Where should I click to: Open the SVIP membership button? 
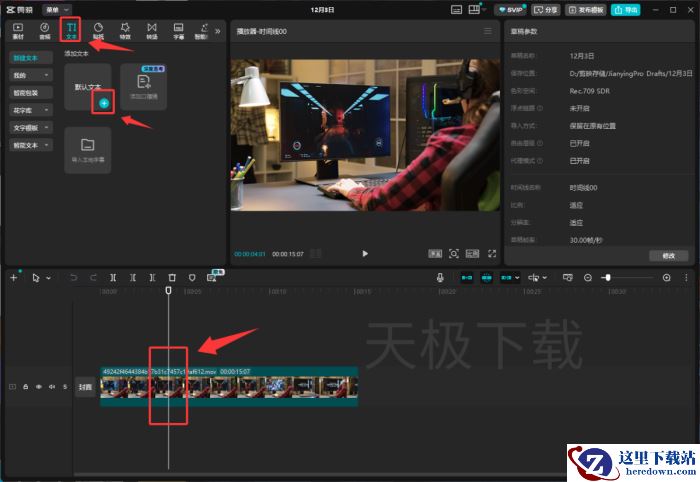tap(511, 10)
